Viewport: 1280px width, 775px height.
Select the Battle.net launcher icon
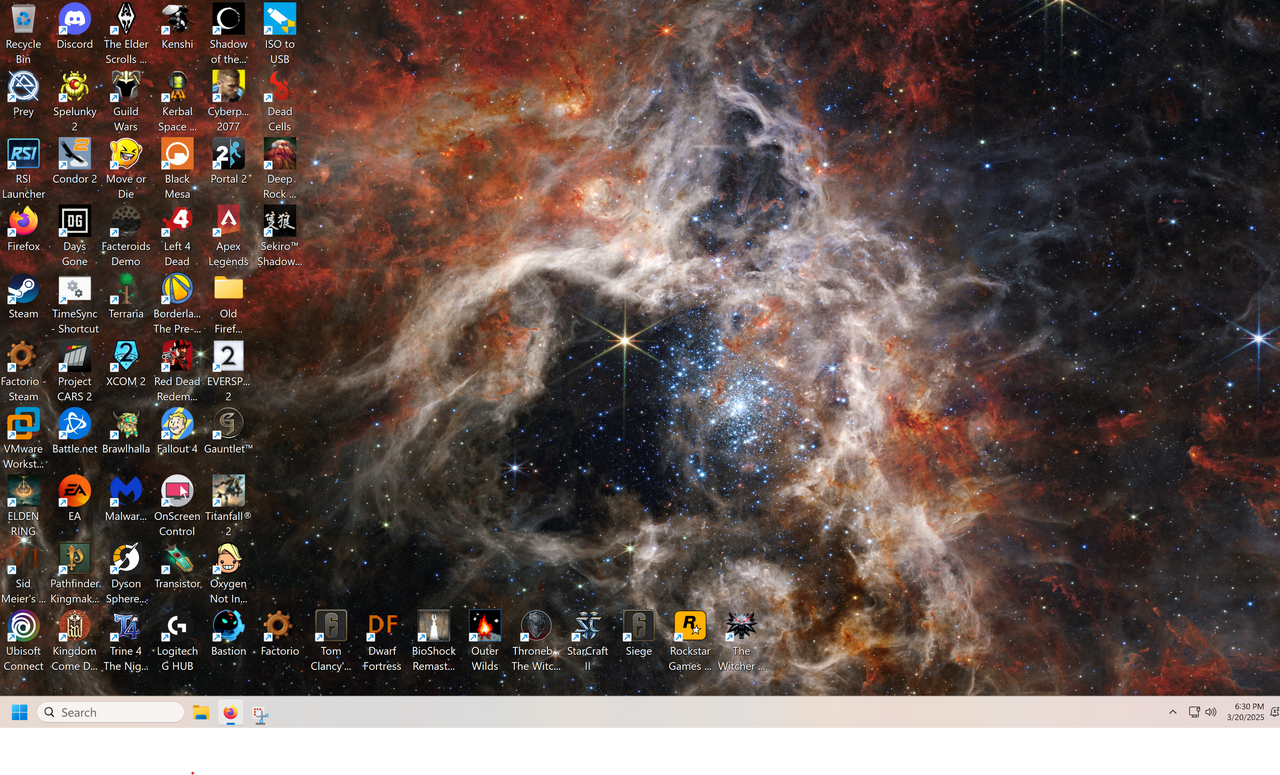click(74, 425)
